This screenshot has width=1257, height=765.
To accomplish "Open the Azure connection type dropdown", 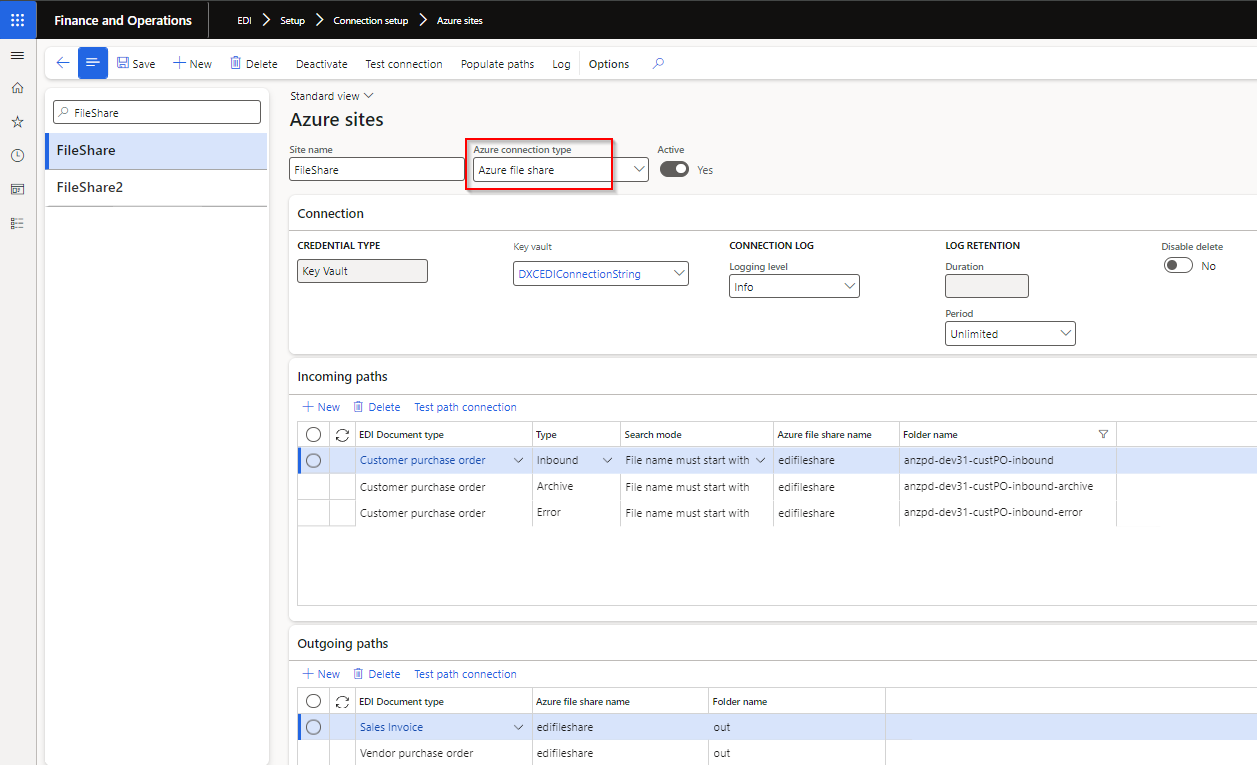I will coord(637,169).
